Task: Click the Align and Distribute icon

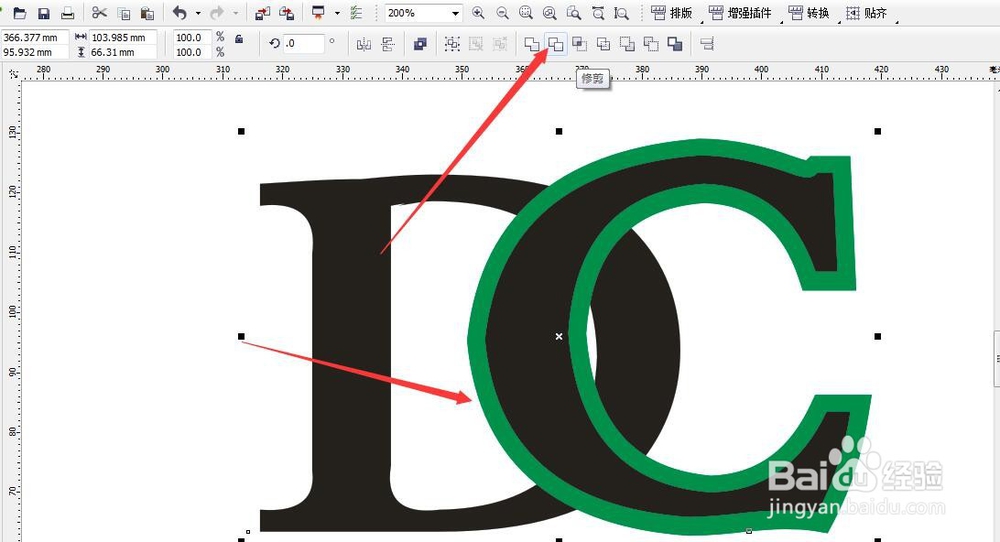Action: pos(707,44)
